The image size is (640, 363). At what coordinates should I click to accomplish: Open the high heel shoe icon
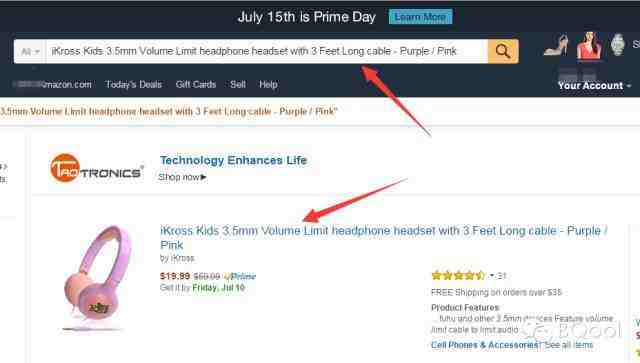coord(556,46)
